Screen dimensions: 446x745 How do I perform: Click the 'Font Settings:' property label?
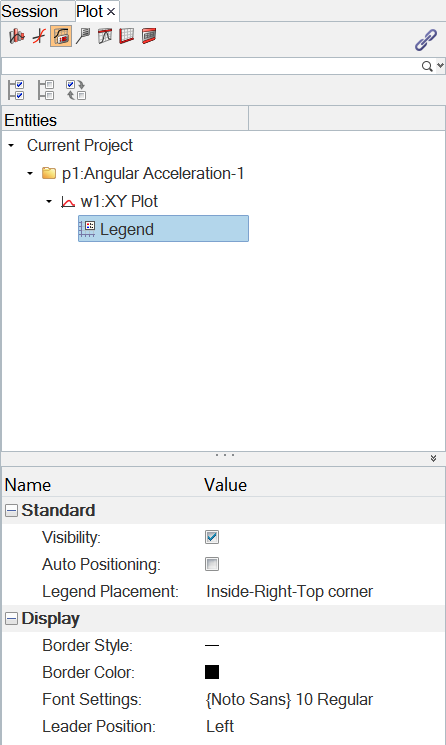point(92,699)
